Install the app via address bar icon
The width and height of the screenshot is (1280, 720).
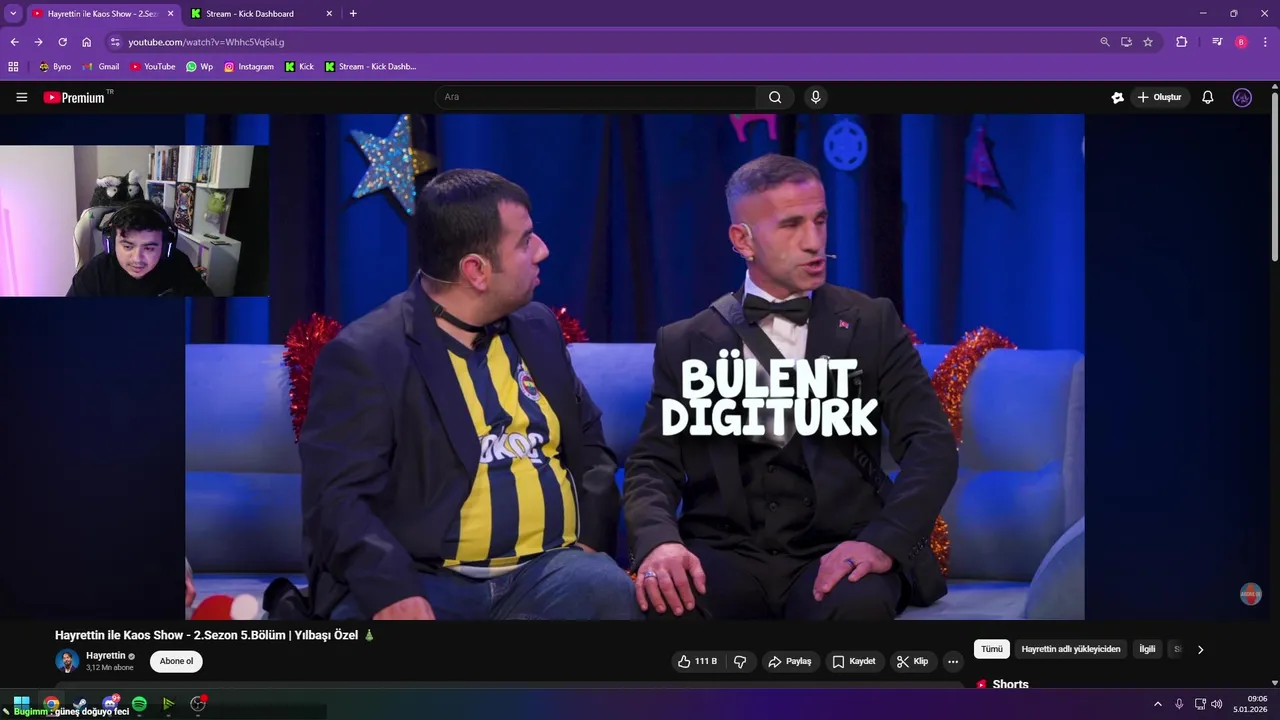pyautogui.click(x=1126, y=42)
